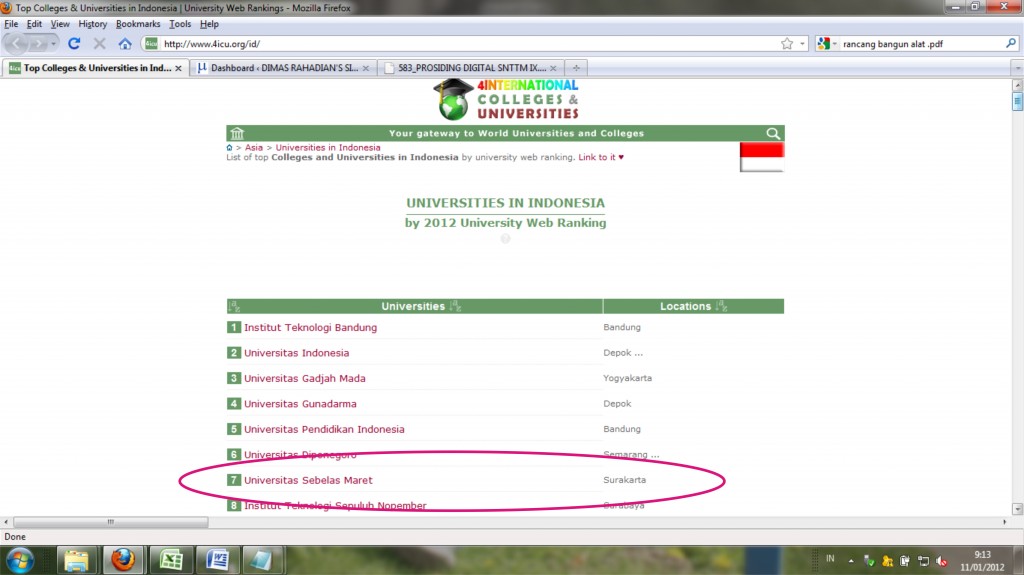Open Excel from the taskbar
The height and width of the screenshot is (575, 1024).
tap(170, 560)
